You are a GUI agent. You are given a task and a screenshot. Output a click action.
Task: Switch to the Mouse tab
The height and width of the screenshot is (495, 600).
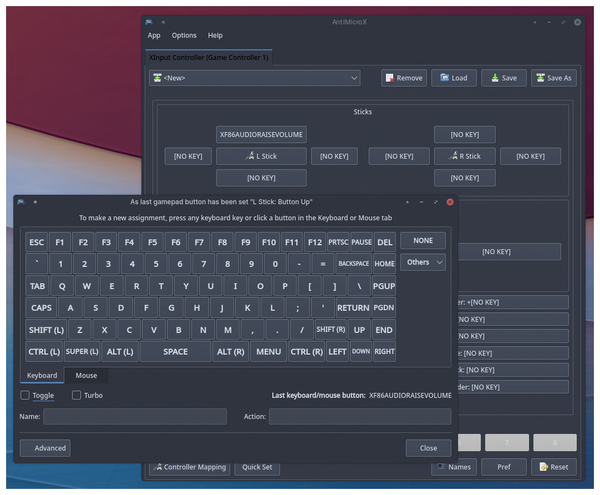86,375
